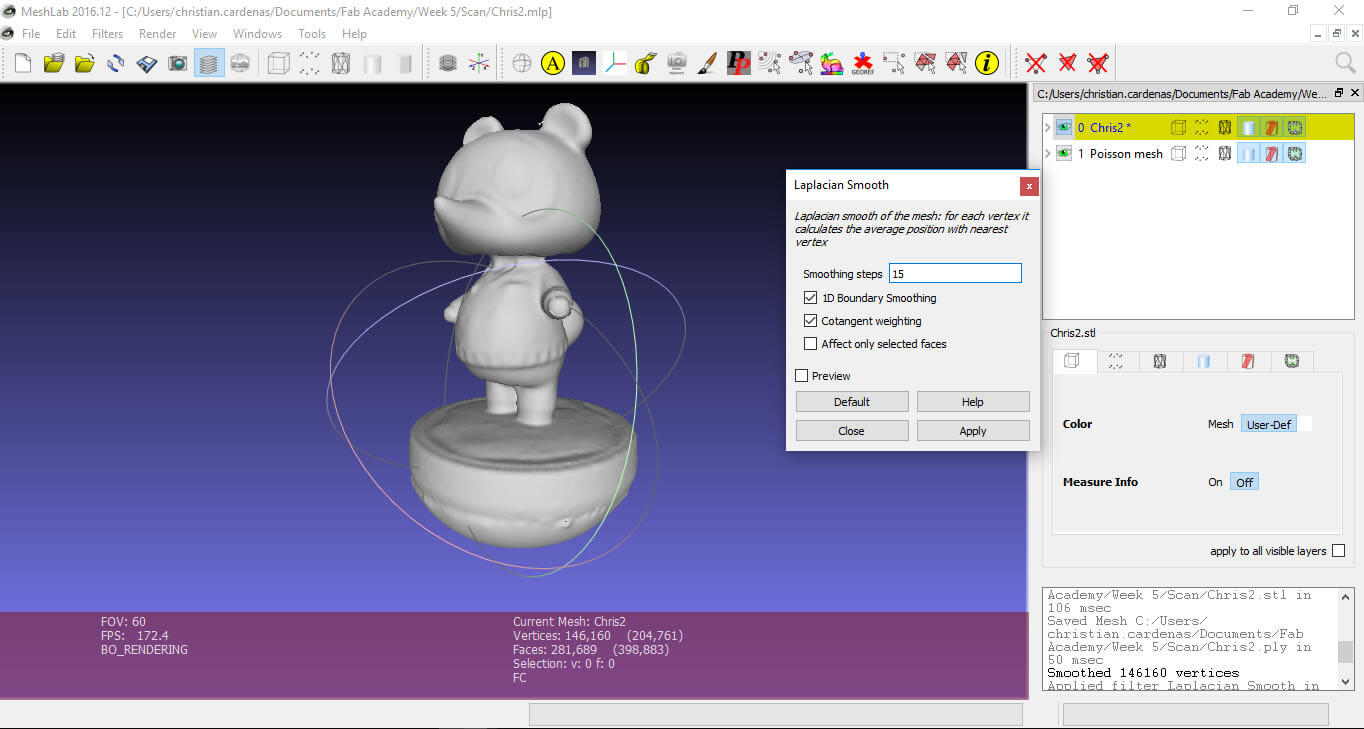
Task: Show mesh info with yellow i icon
Action: tap(987, 64)
